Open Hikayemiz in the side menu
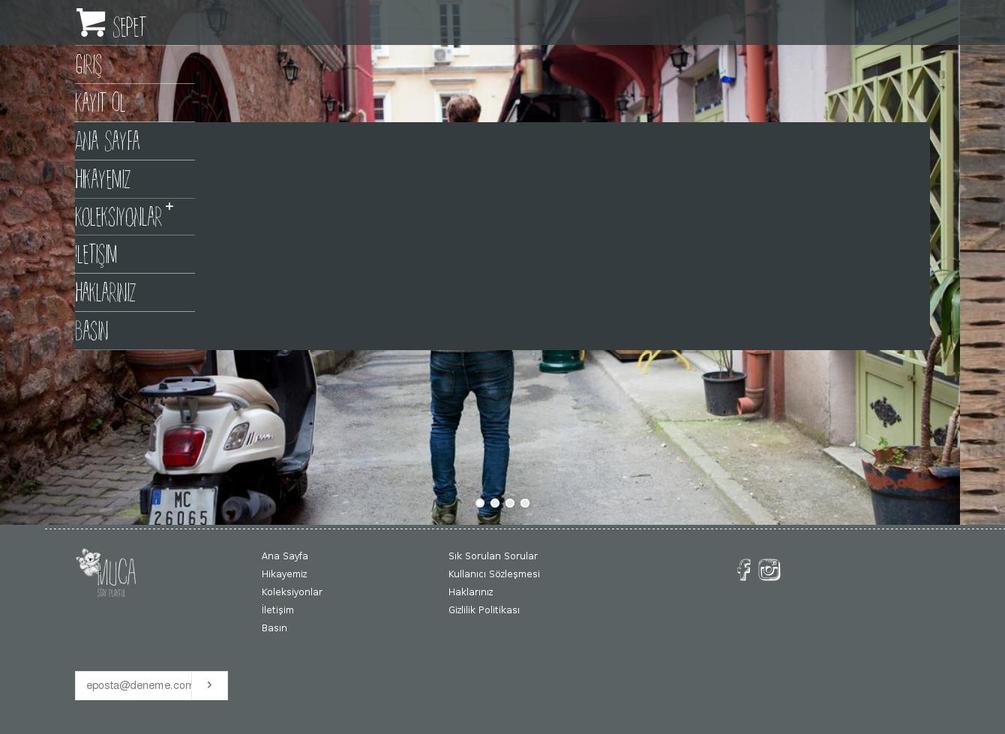The height and width of the screenshot is (734, 1005). (x=103, y=179)
